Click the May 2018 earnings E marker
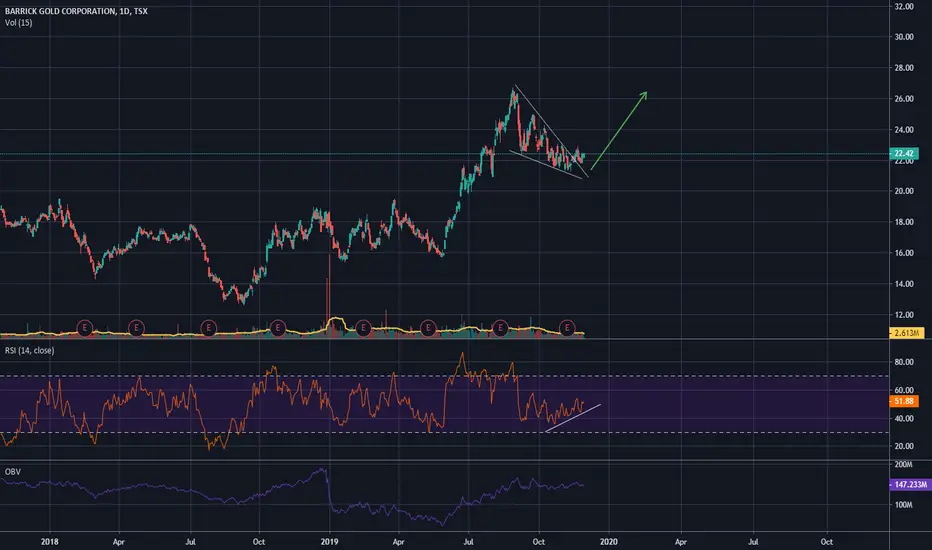 (x=136, y=328)
